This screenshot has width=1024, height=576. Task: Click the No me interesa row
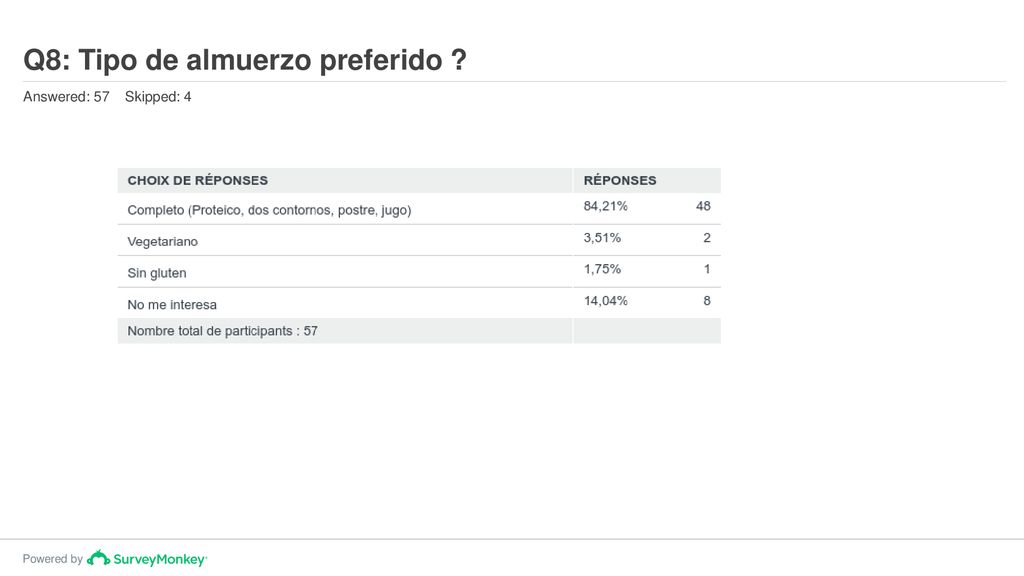tap(419, 303)
